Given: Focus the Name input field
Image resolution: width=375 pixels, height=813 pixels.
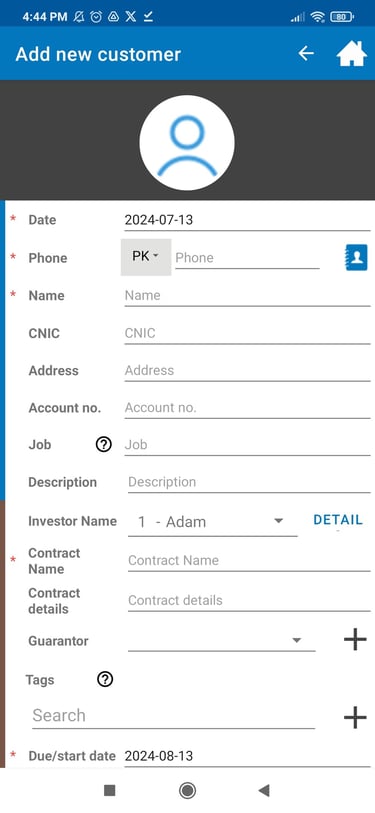Looking at the screenshot, I should tap(247, 296).
